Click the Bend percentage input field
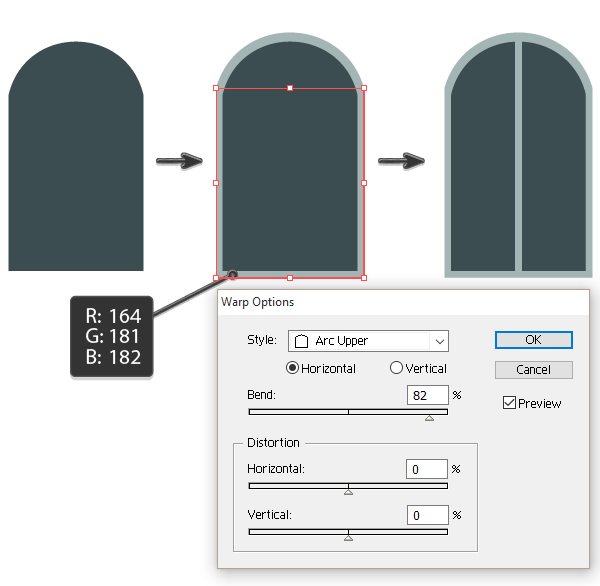This screenshot has height=586, width=600. point(427,395)
